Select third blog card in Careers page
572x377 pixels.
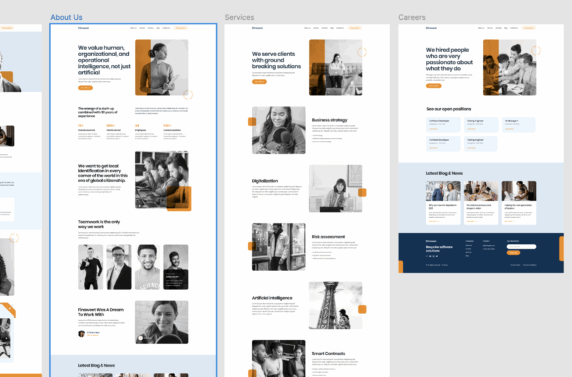tap(519, 203)
